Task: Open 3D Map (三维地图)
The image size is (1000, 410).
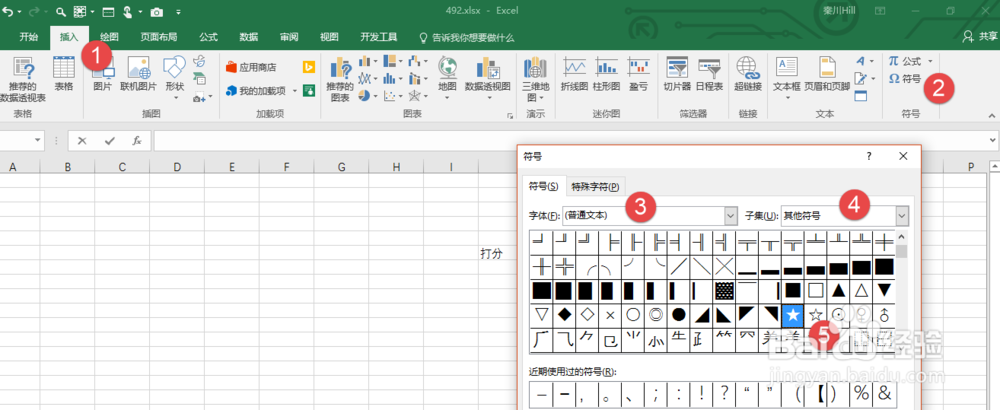Action: click(x=535, y=80)
